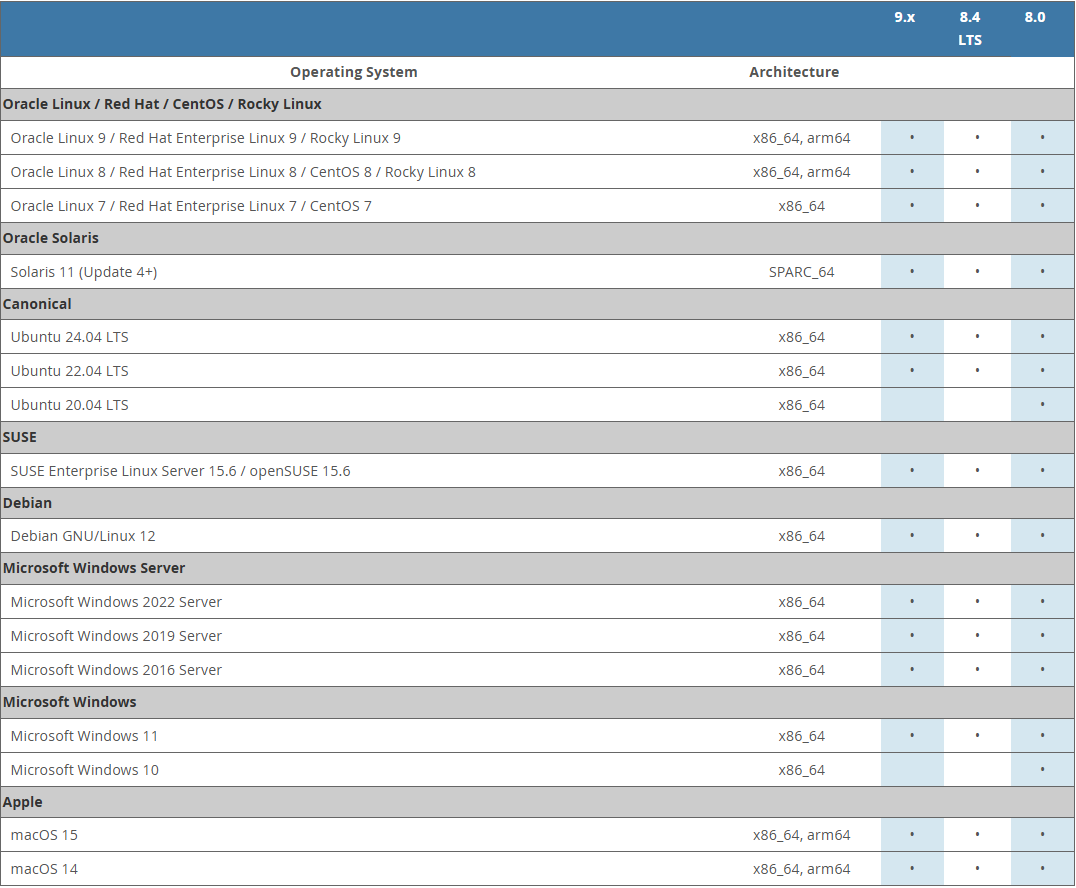1076x888 pixels.
Task: Select Microsoft Windows 2016 Server
Action: pyautogui.click(x=537, y=670)
